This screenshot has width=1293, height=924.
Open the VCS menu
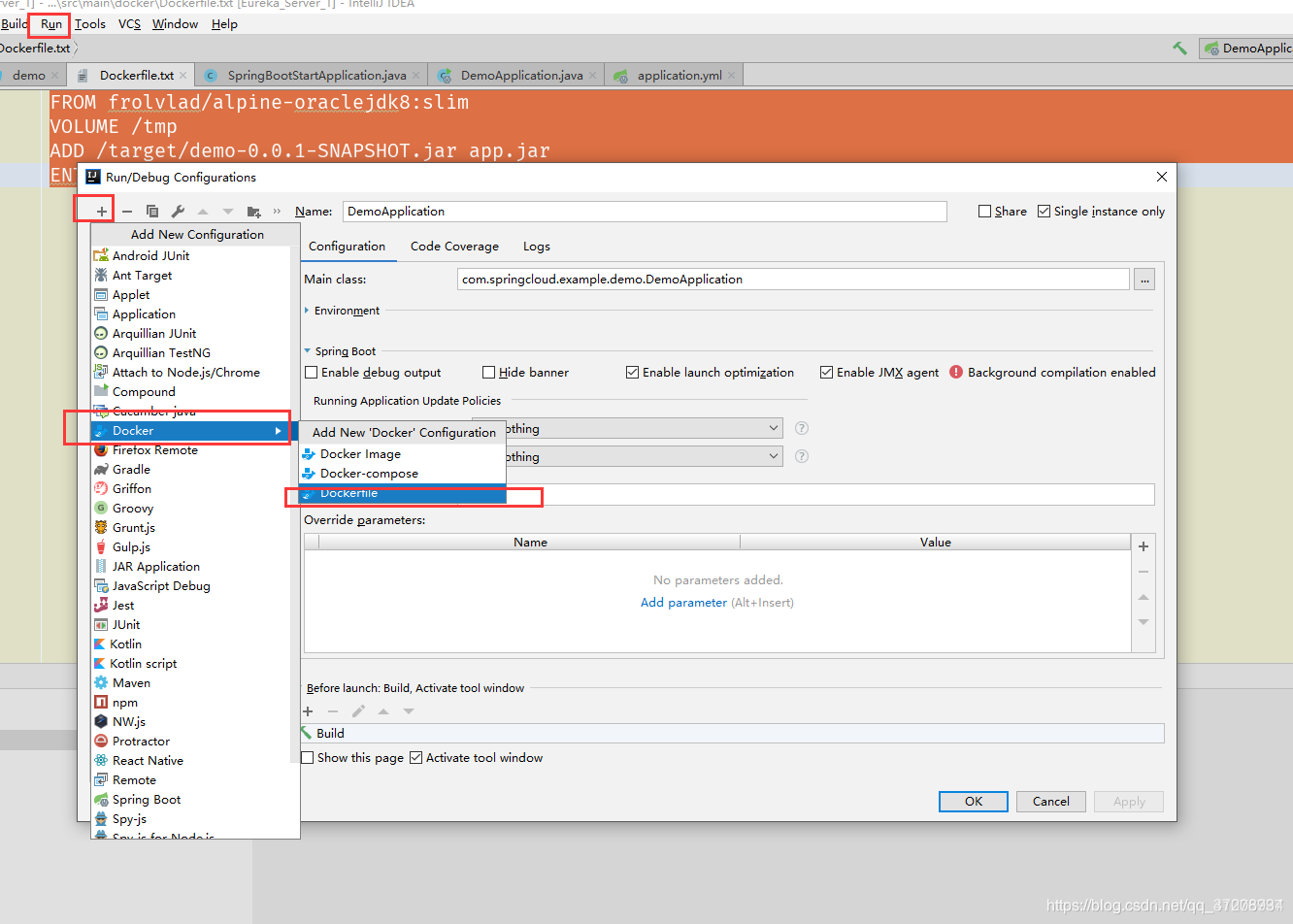click(x=130, y=24)
